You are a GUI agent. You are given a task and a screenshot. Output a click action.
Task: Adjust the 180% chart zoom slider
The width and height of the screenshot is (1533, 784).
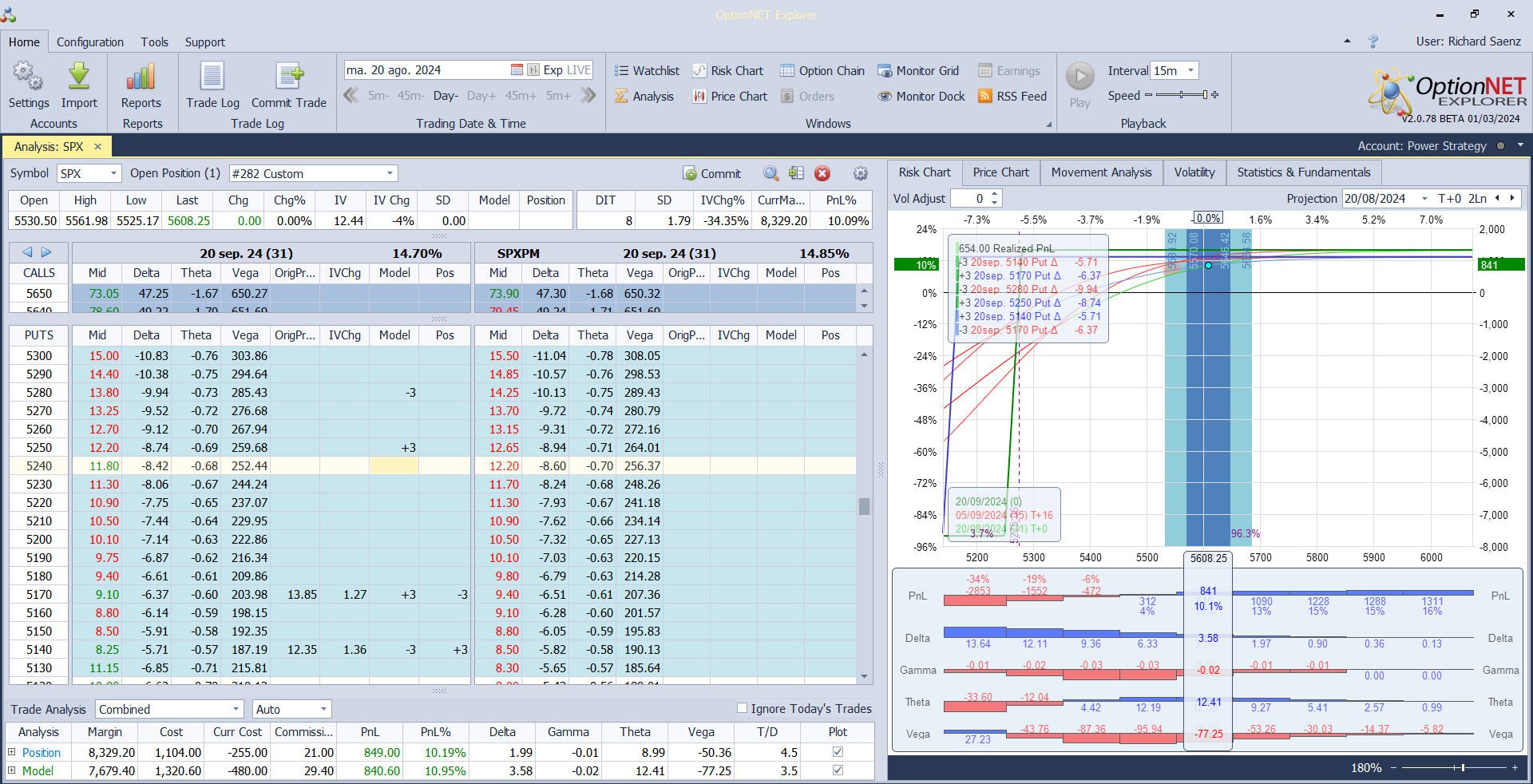click(x=1453, y=767)
